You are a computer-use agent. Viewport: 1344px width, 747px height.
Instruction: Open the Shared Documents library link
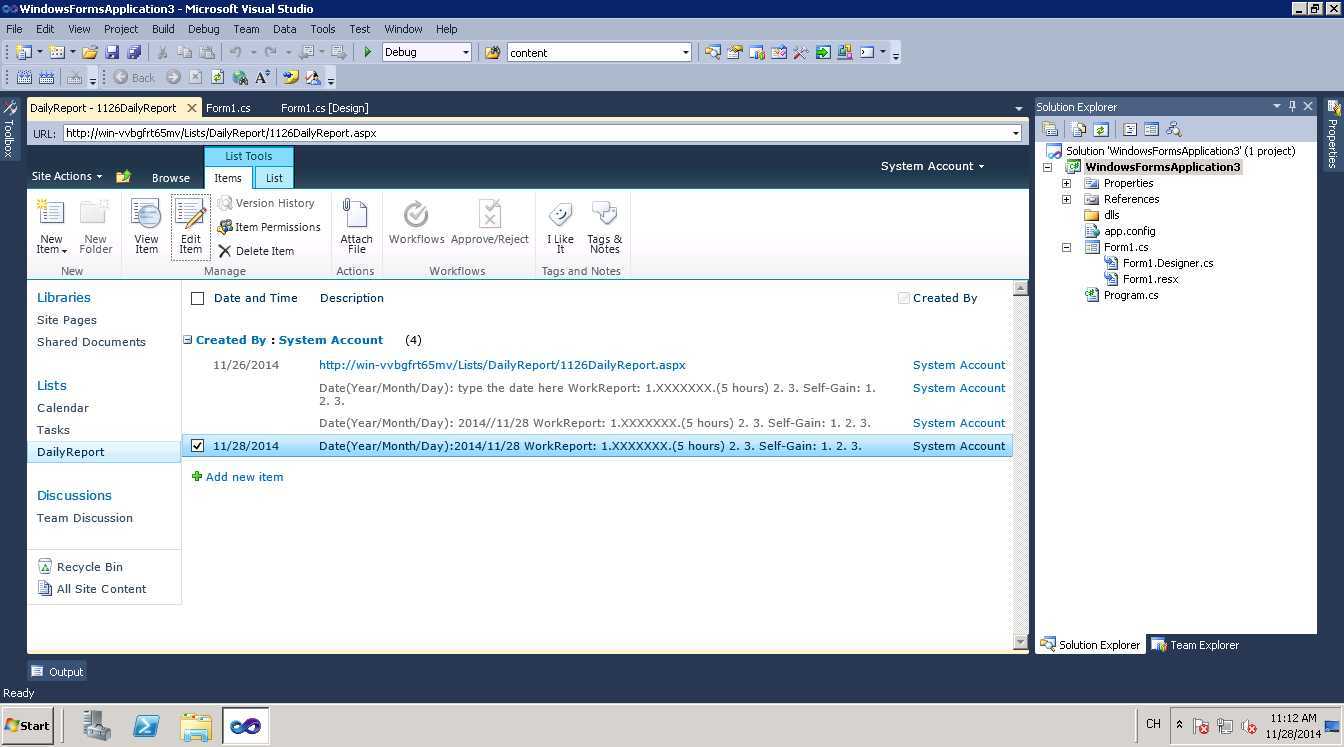click(x=91, y=342)
